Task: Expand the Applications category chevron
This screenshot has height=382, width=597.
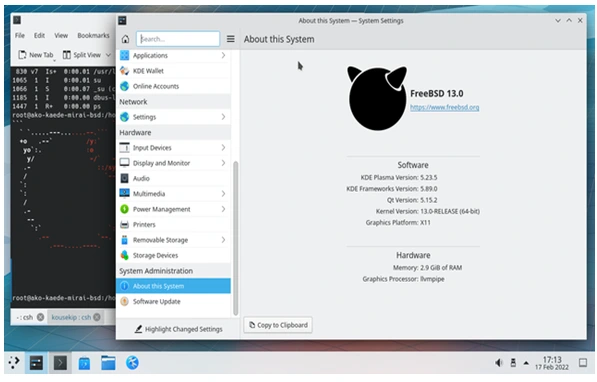Action: pyautogui.click(x=223, y=55)
